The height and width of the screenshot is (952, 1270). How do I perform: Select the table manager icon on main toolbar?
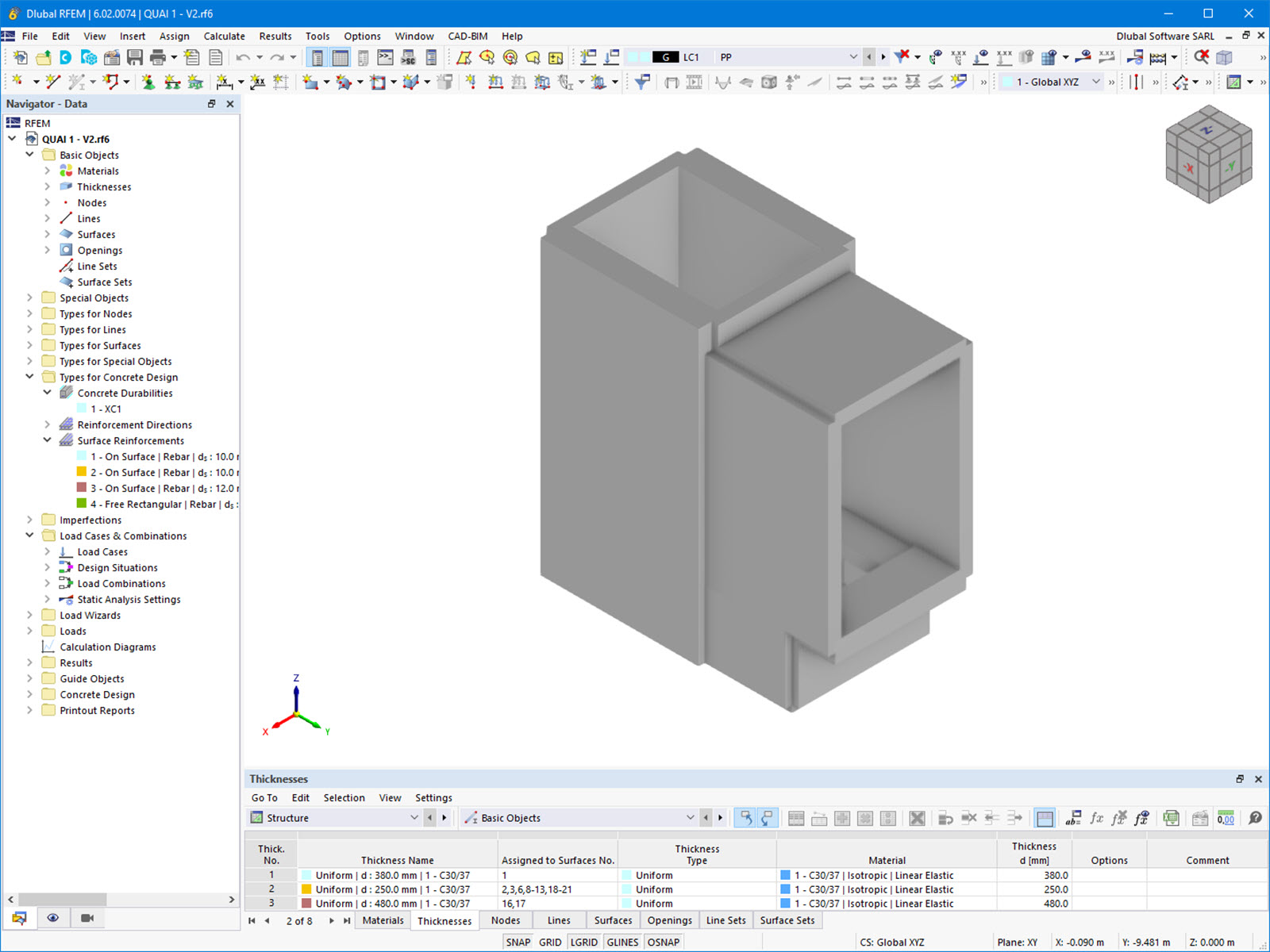pyautogui.click(x=340, y=56)
